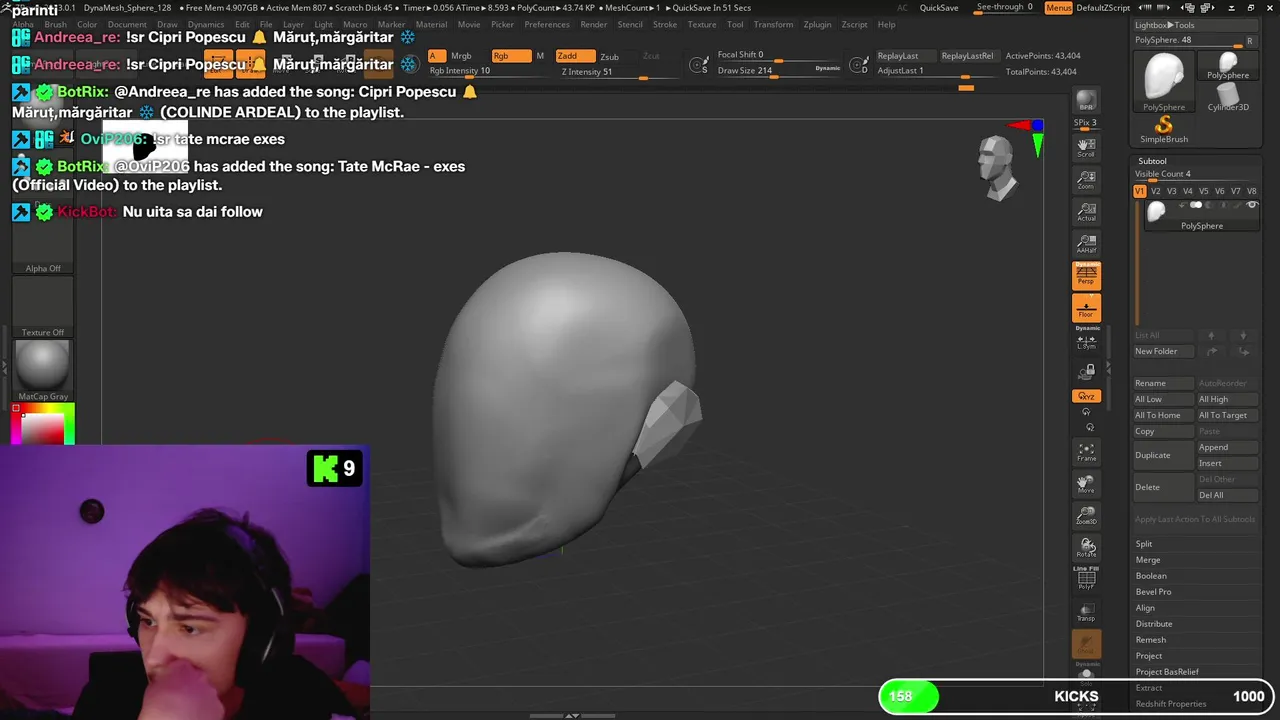
Task: Select the PolySphere head tool thumbnail
Action: pyautogui.click(x=1164, y=82)
